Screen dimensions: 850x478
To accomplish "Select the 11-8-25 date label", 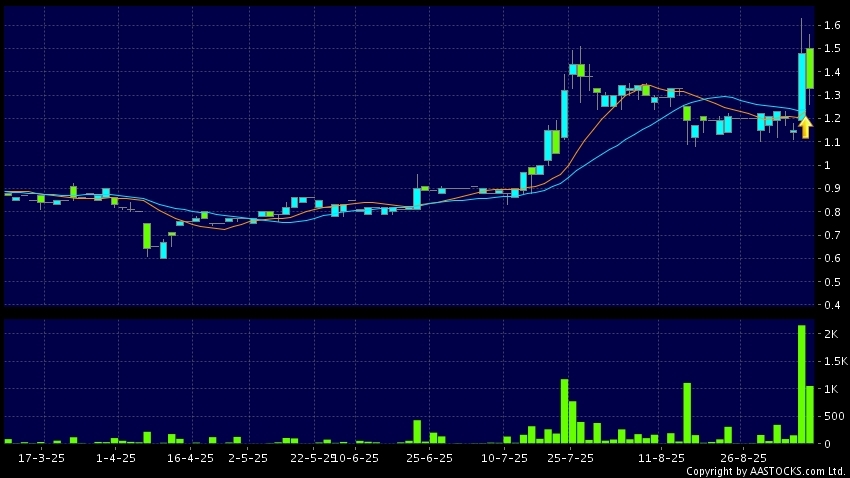I will [x=661, y=458].
